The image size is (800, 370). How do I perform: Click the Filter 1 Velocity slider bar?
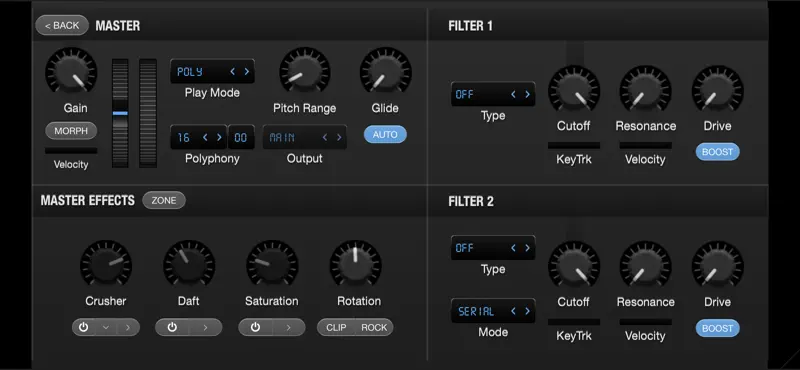pyautogui.click(x=645, y=145)
